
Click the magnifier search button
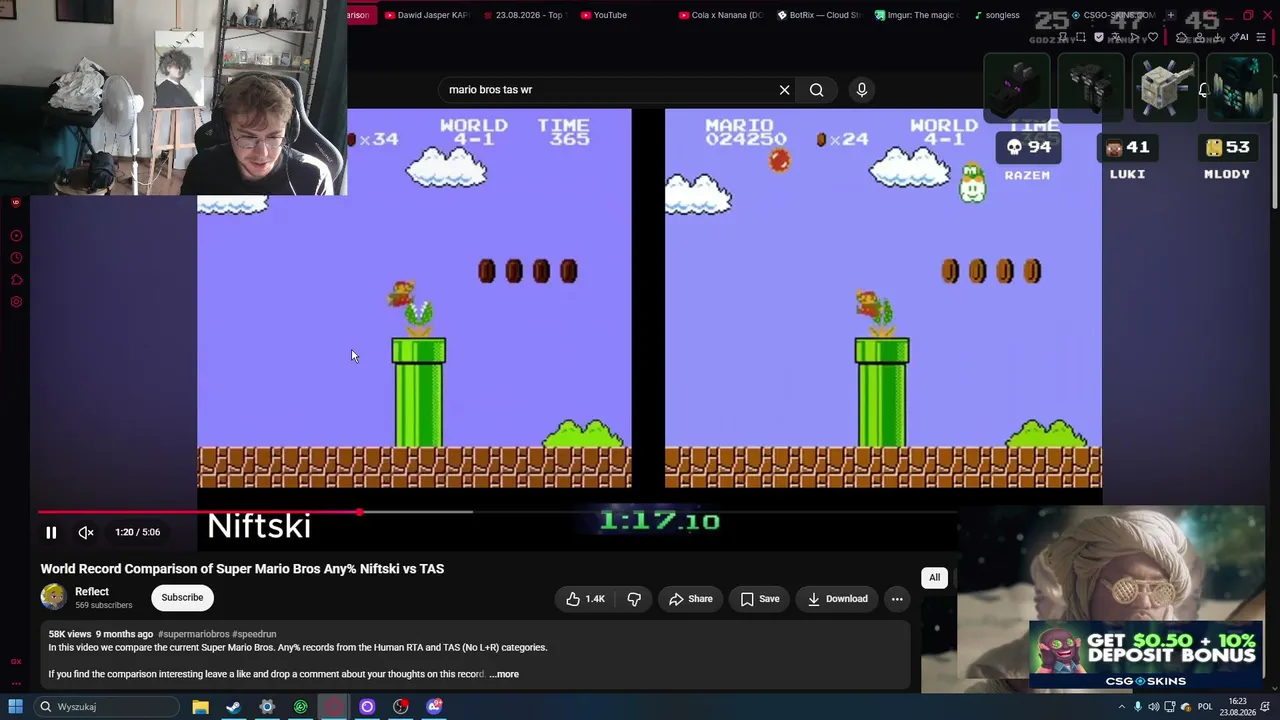817,90
